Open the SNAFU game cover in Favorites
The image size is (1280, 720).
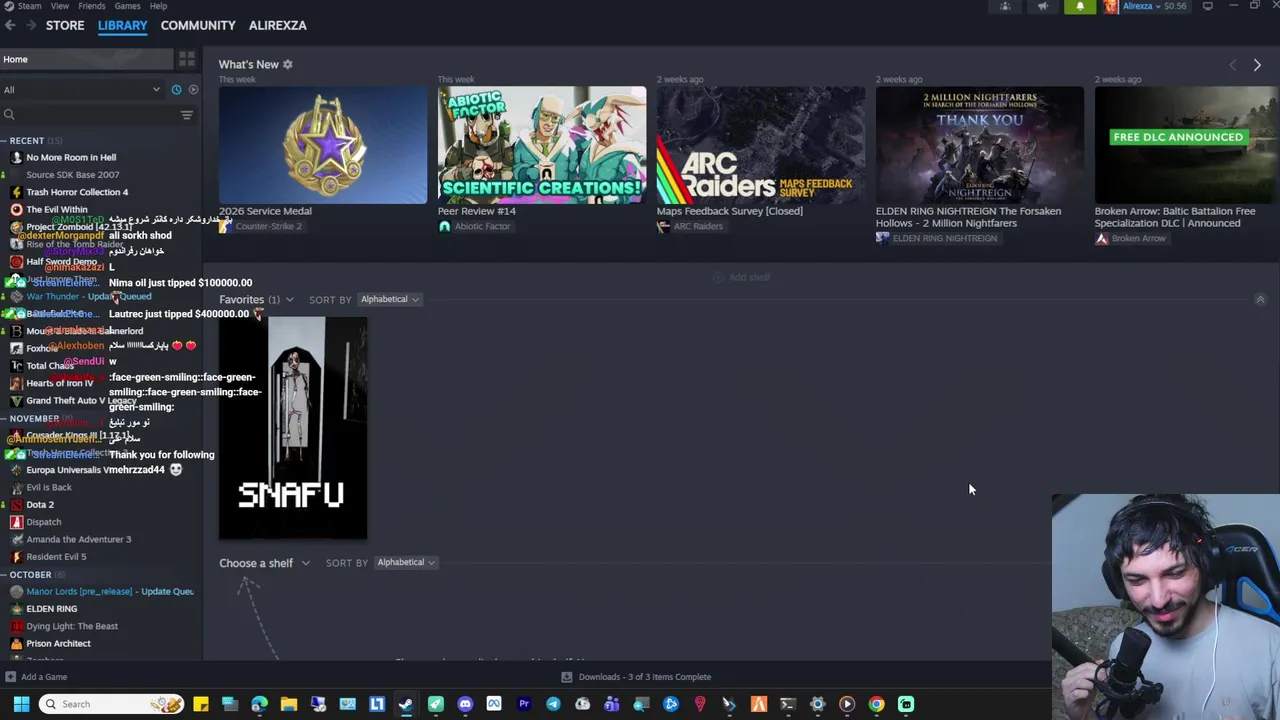(x=293, y=428)
